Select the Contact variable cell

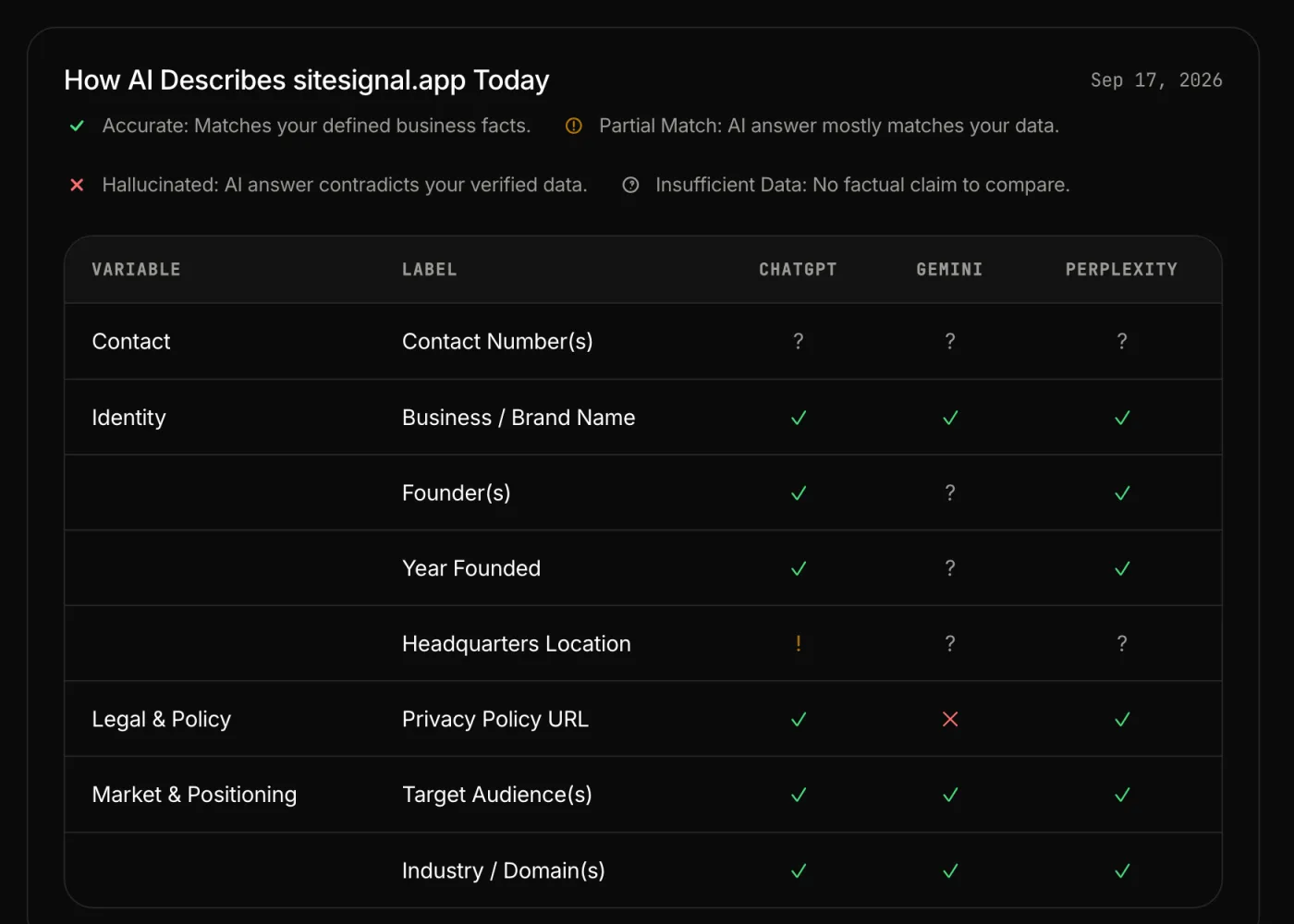(x=131, y=342)
